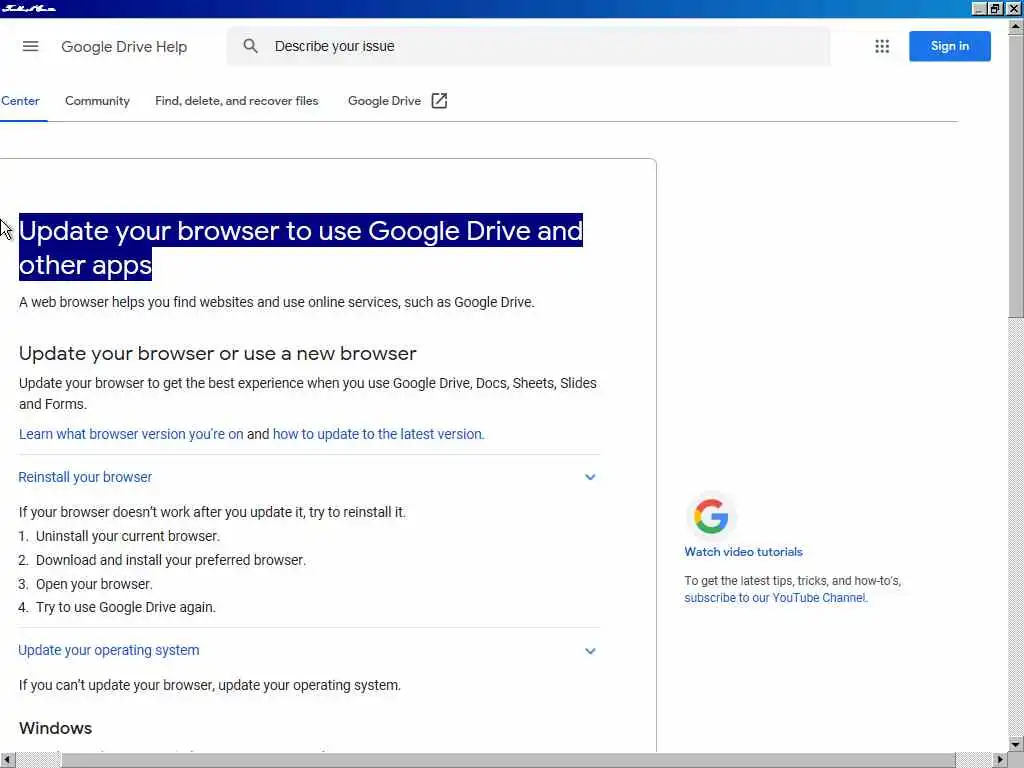Go to Google Drive Help home title

coord(124,46)
